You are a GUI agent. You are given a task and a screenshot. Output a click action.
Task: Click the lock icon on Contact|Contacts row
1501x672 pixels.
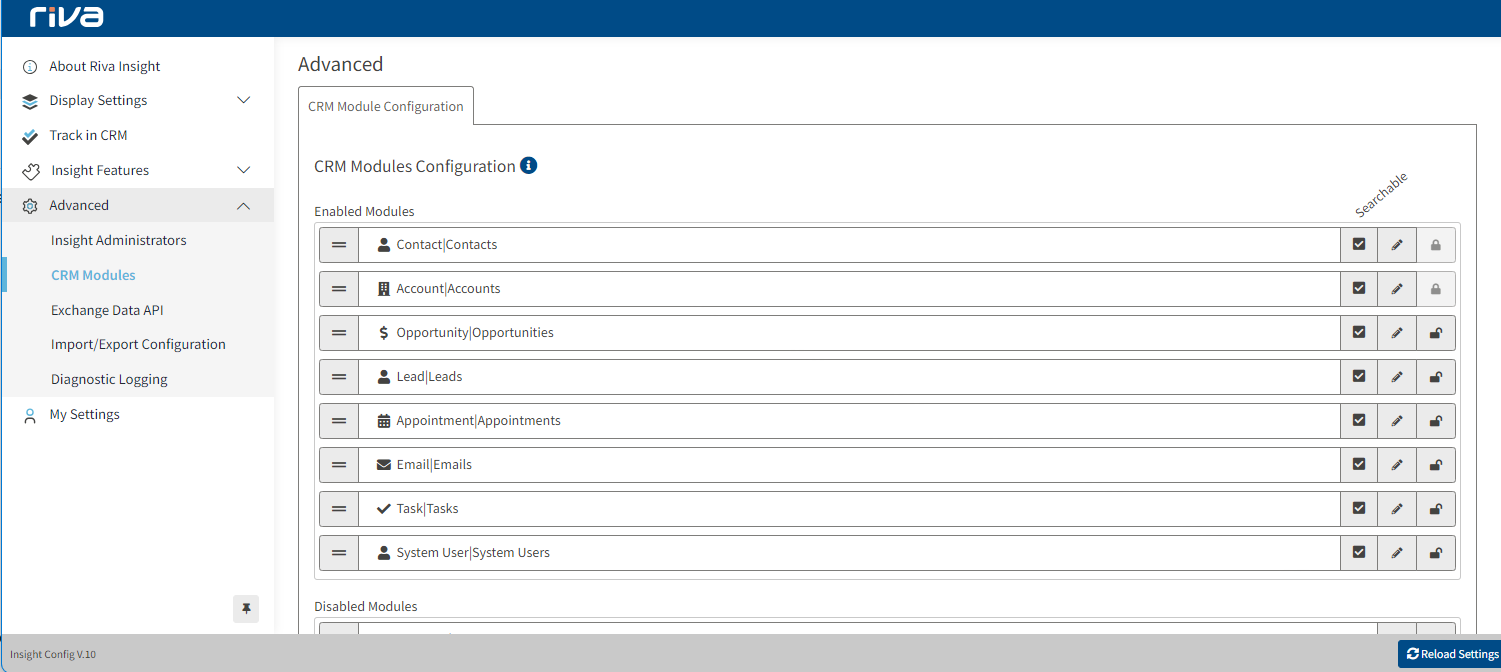[x=1436, y=245]
